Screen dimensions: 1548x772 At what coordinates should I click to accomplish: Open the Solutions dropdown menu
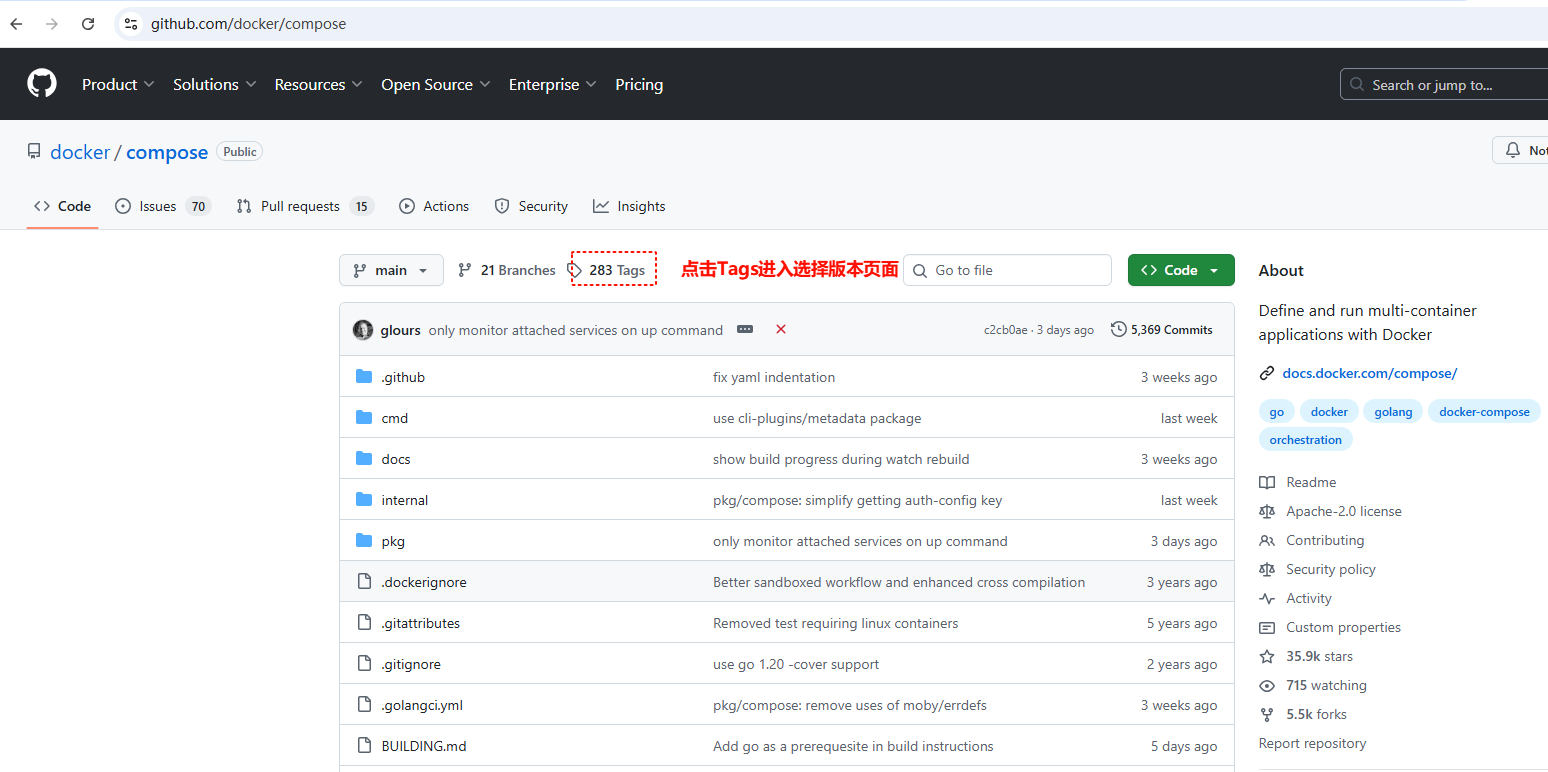tap(214, 85)
